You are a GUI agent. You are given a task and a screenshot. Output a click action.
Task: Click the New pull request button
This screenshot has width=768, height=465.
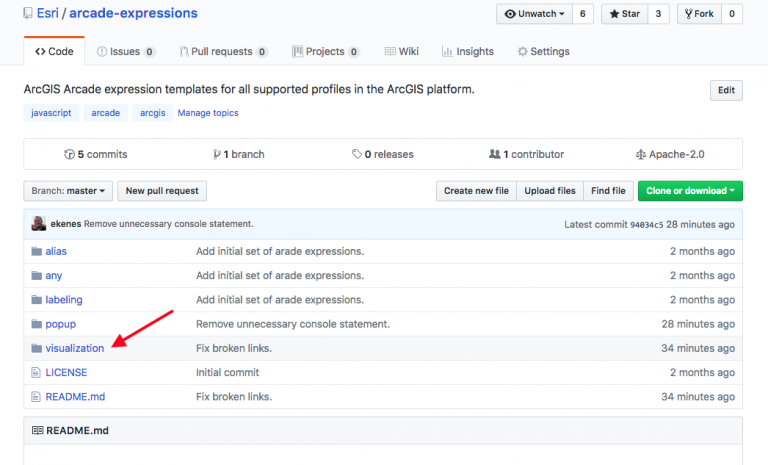click(x=162, y=191)
